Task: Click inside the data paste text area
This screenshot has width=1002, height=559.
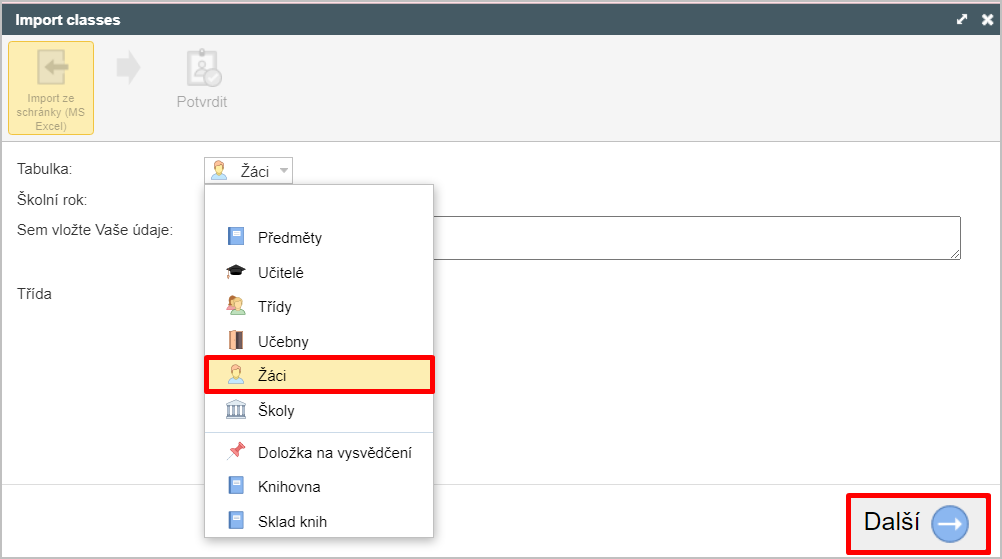Action: click(x=697, y=238)
